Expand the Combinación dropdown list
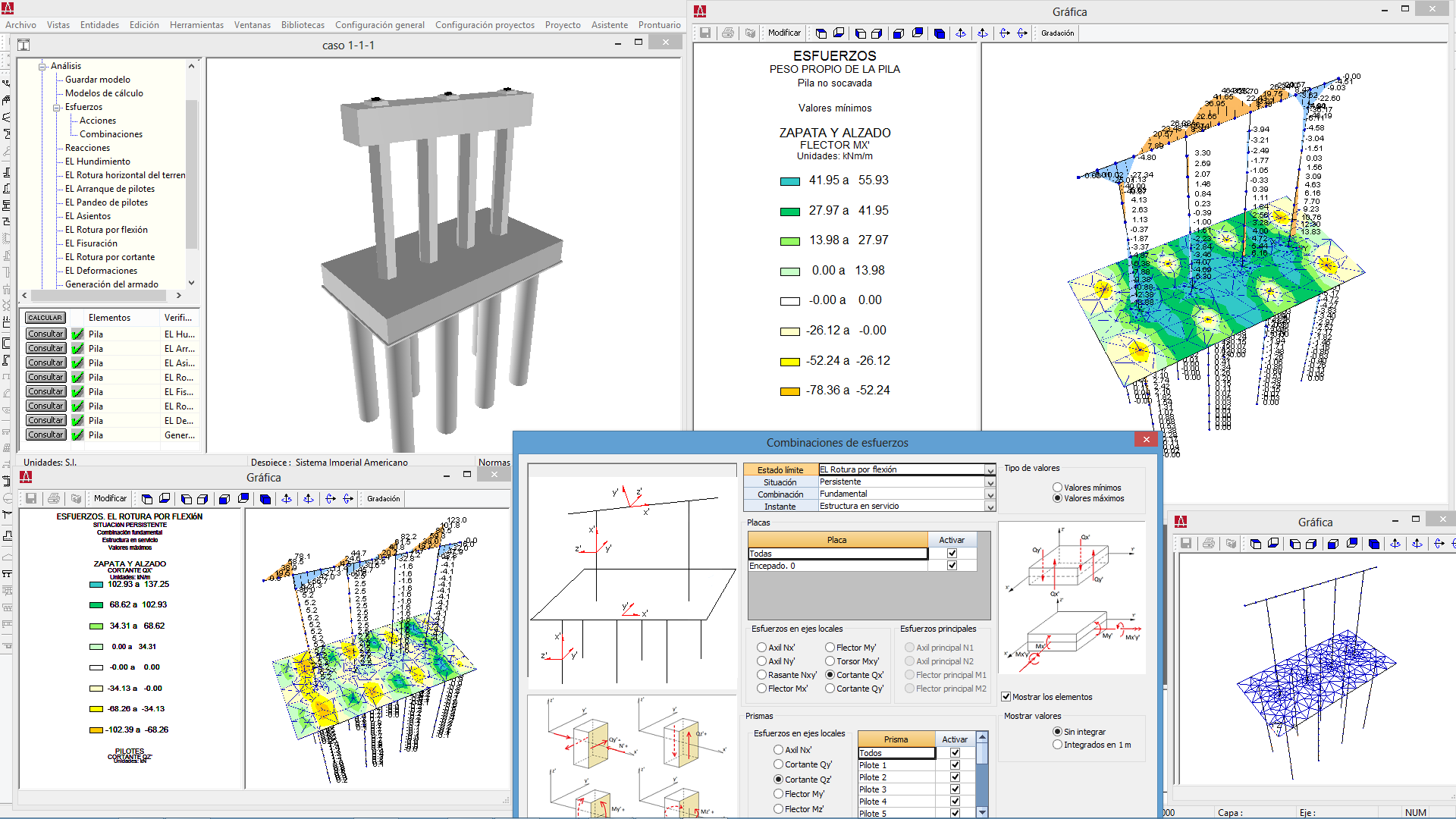1456x819 pixels. [x=990, y=494]
